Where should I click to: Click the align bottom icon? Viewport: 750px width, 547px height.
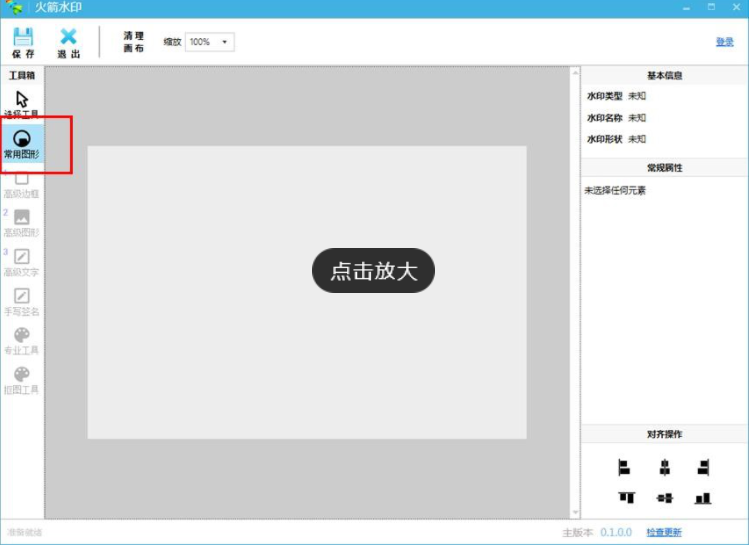[x=703, y=497]
